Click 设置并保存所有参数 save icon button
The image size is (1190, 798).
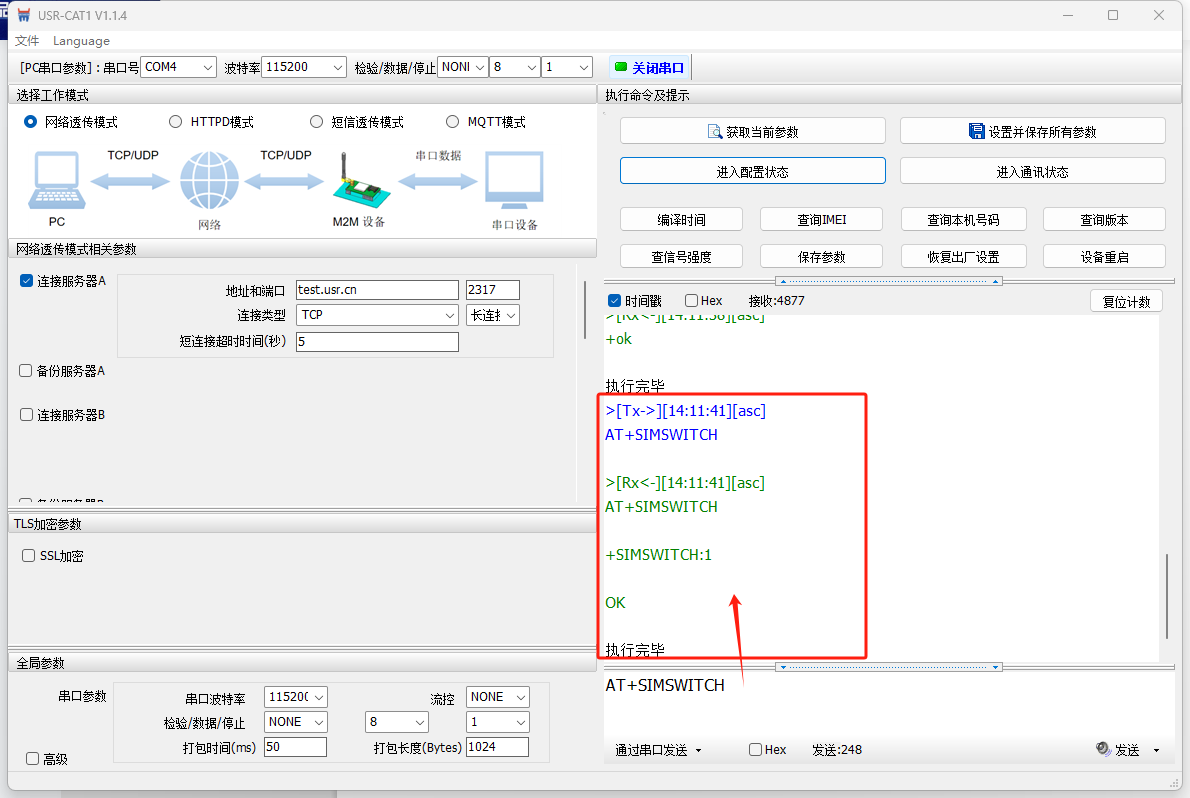(1032, 131)
